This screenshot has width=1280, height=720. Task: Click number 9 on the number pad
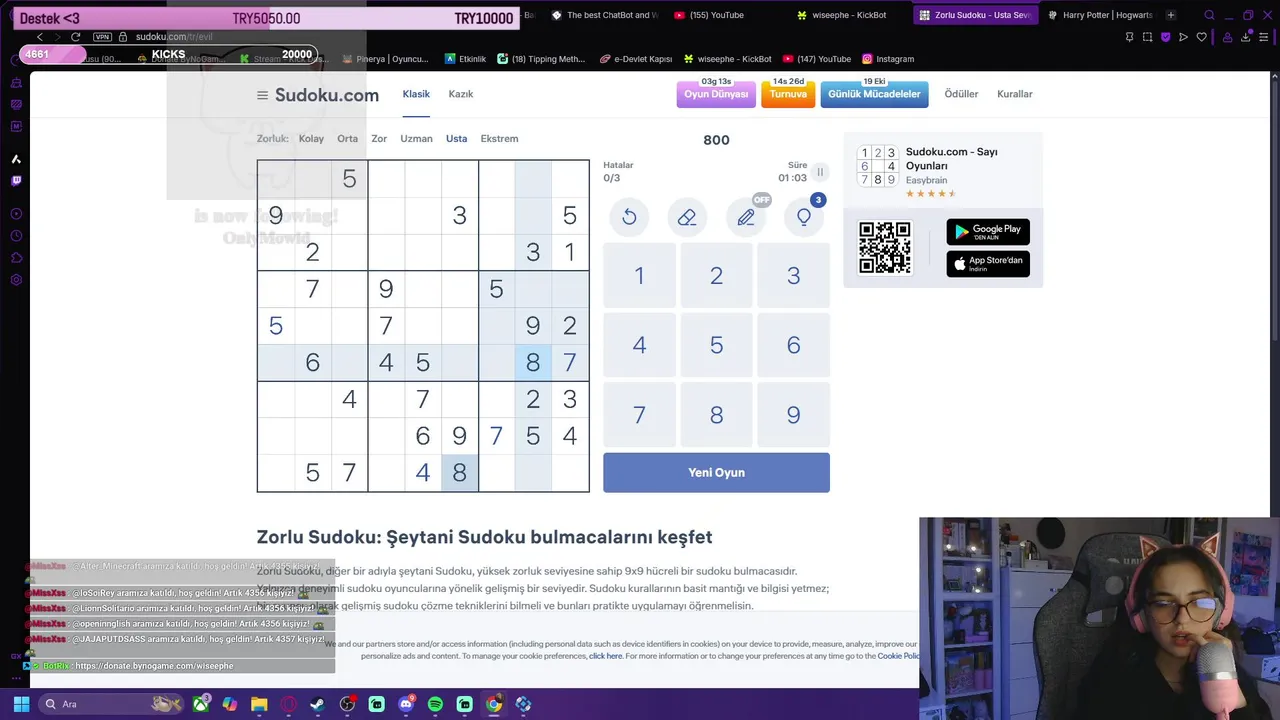pos(793,414)
